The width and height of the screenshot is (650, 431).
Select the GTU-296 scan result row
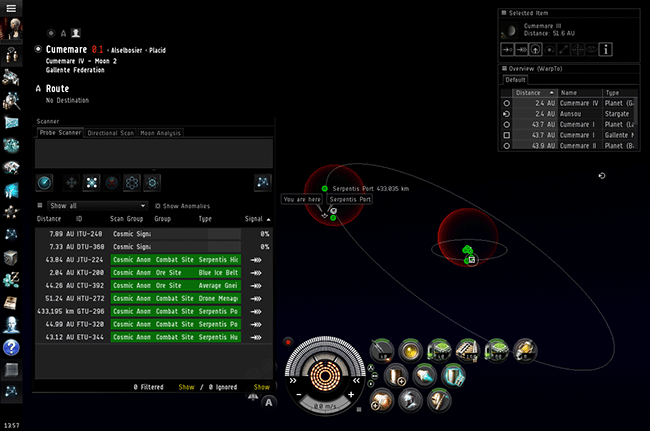point(153,311)
